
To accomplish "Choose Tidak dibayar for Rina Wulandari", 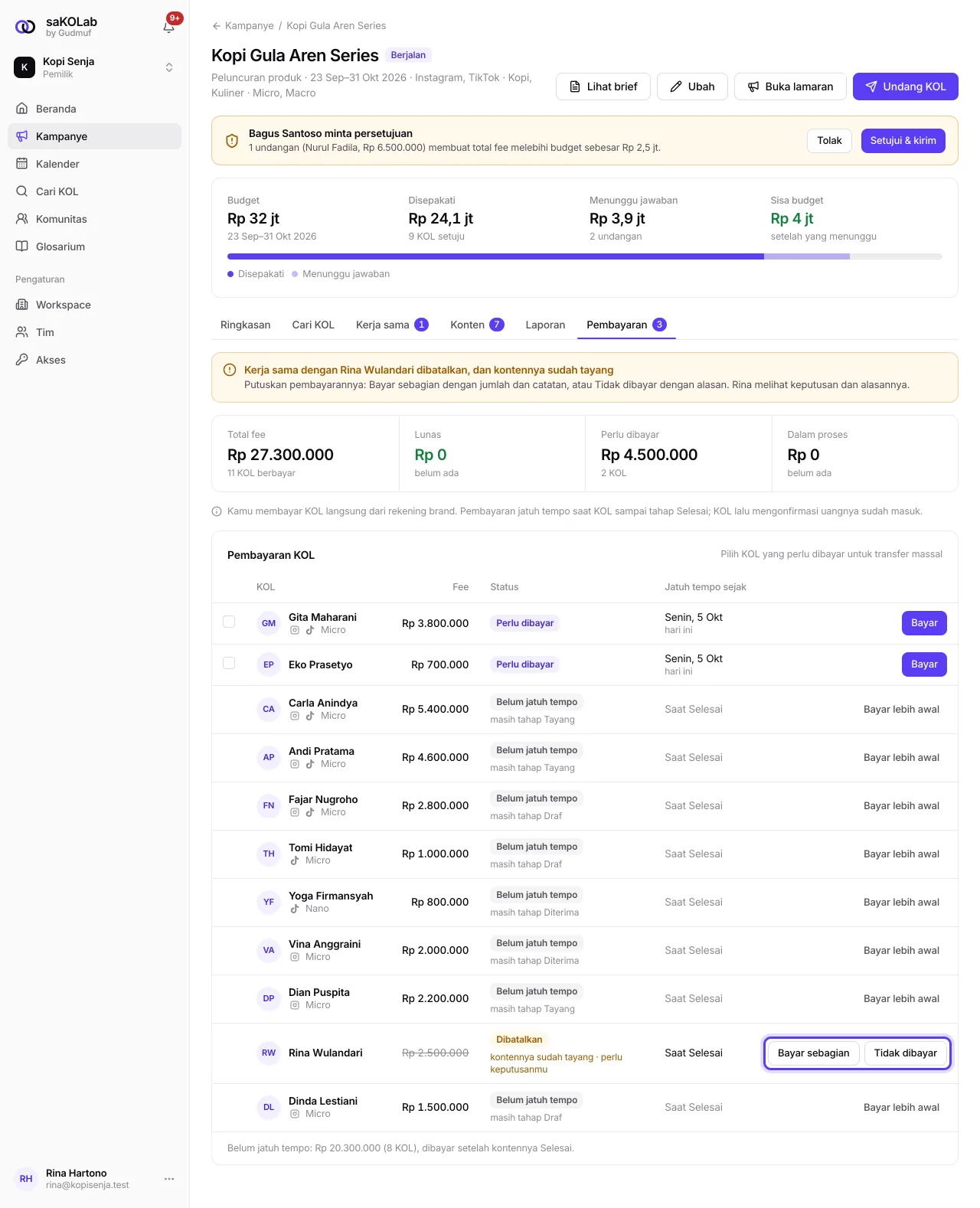I will [x=906, y=1053].
